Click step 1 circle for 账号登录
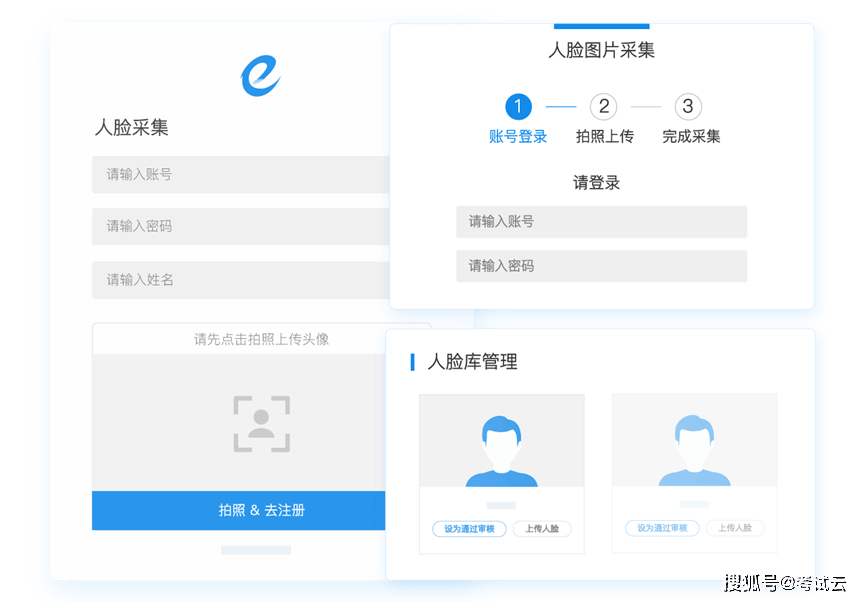The width and height of the screenshot is (865, 602). [x=518, y=107]
